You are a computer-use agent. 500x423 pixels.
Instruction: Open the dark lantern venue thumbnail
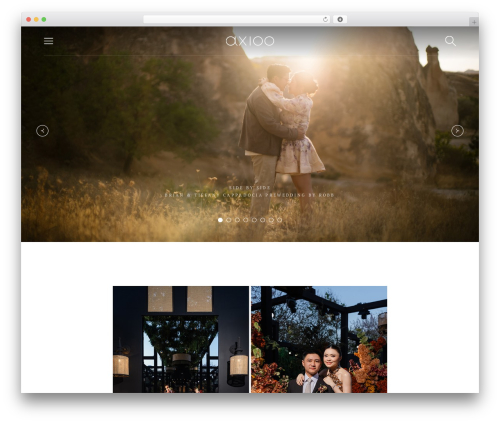coord(181,339)
